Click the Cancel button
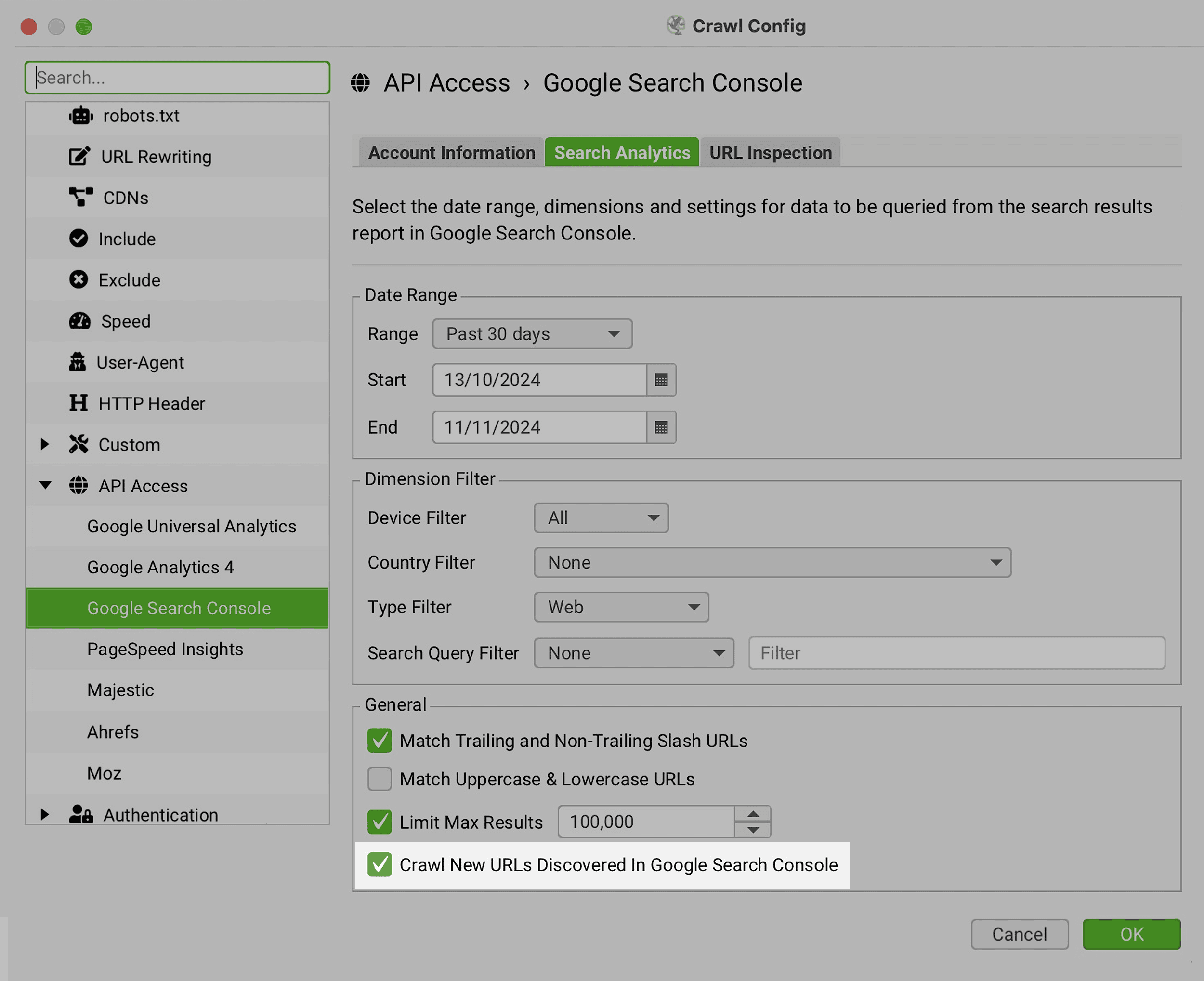Image resolution: width=1204 pixels, height=981 pixels. [1020, 934]
